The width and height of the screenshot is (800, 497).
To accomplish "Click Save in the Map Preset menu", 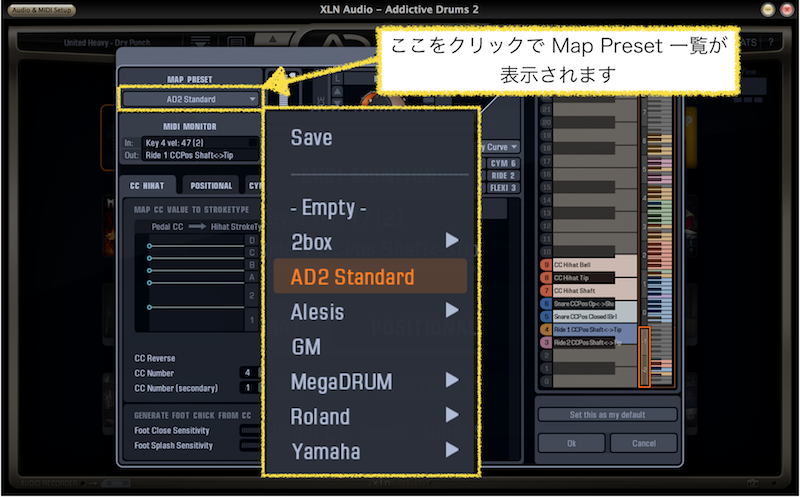I will coord(311,138).
